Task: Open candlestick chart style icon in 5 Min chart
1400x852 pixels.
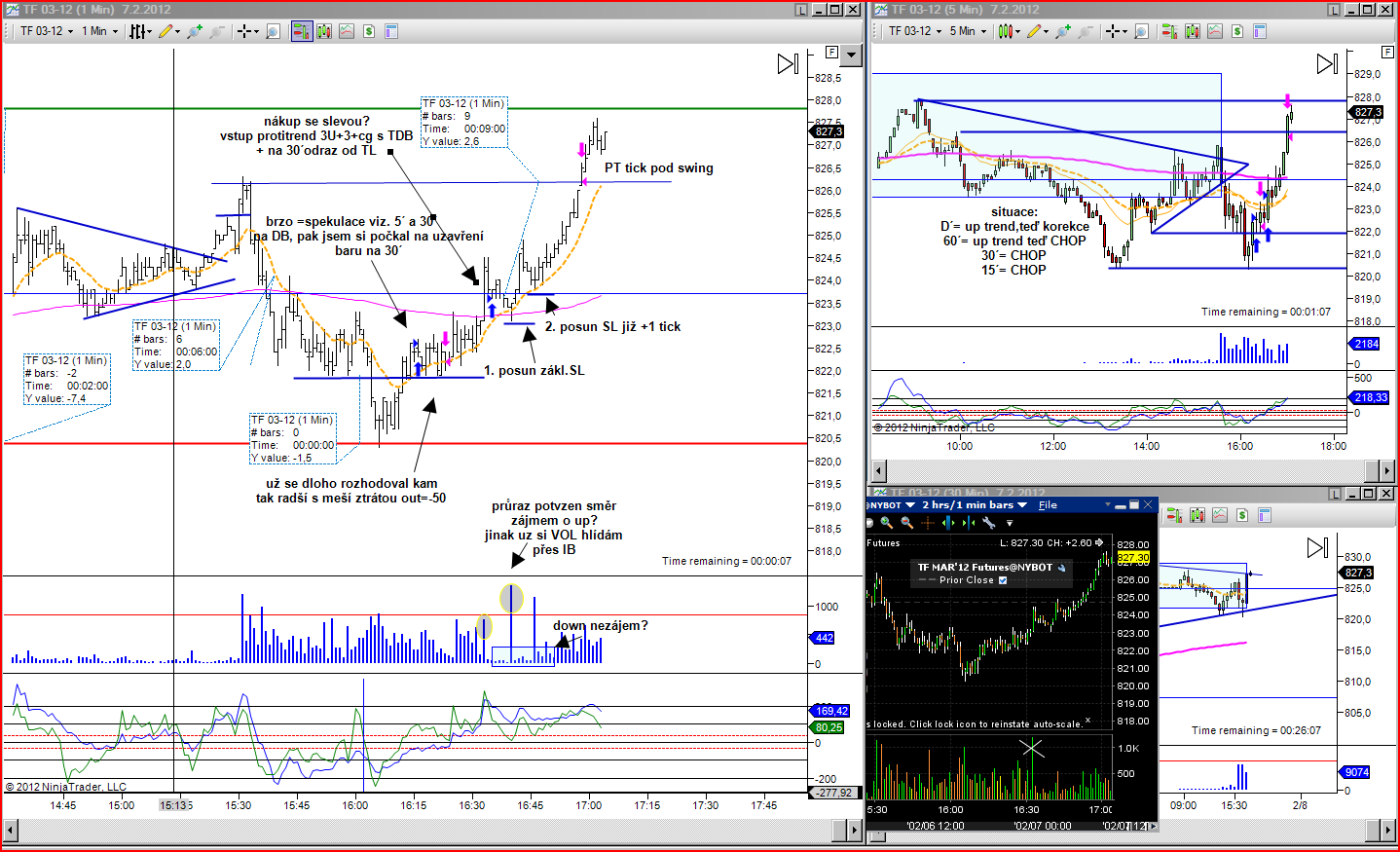Action: click(x=1006, y=31)
